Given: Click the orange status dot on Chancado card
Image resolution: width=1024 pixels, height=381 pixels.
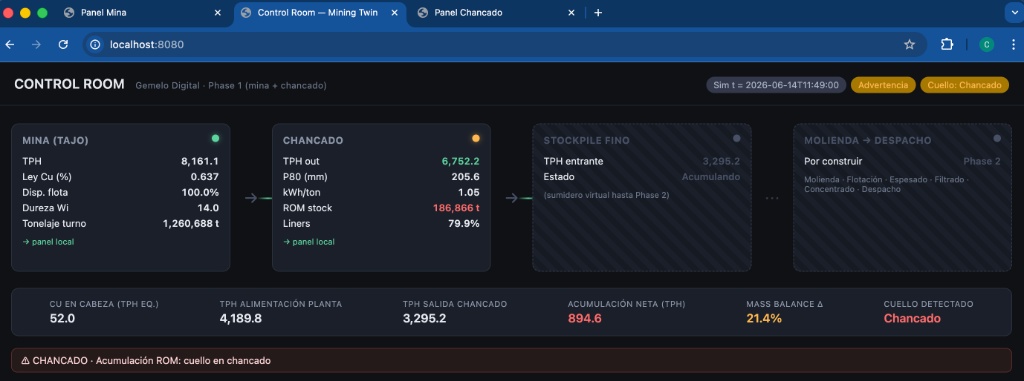Looking at the screenshot, I should coord(476,139).
